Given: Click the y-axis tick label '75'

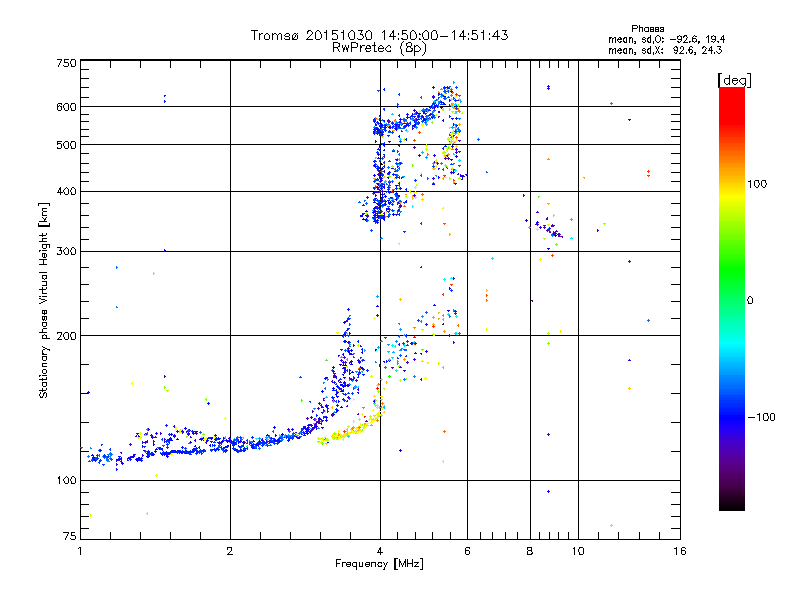Looking at the screenshot, I should point(70,536).
